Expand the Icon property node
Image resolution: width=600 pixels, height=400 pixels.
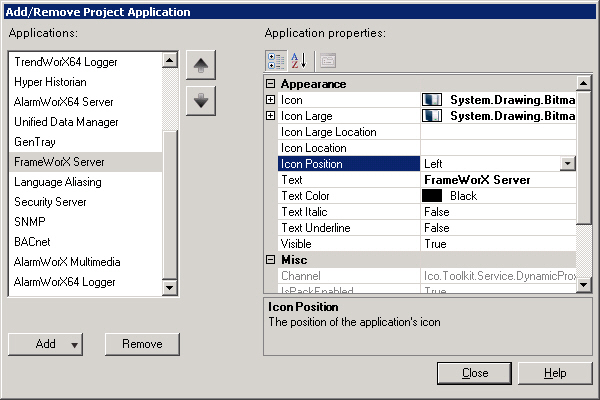[271, 100]
